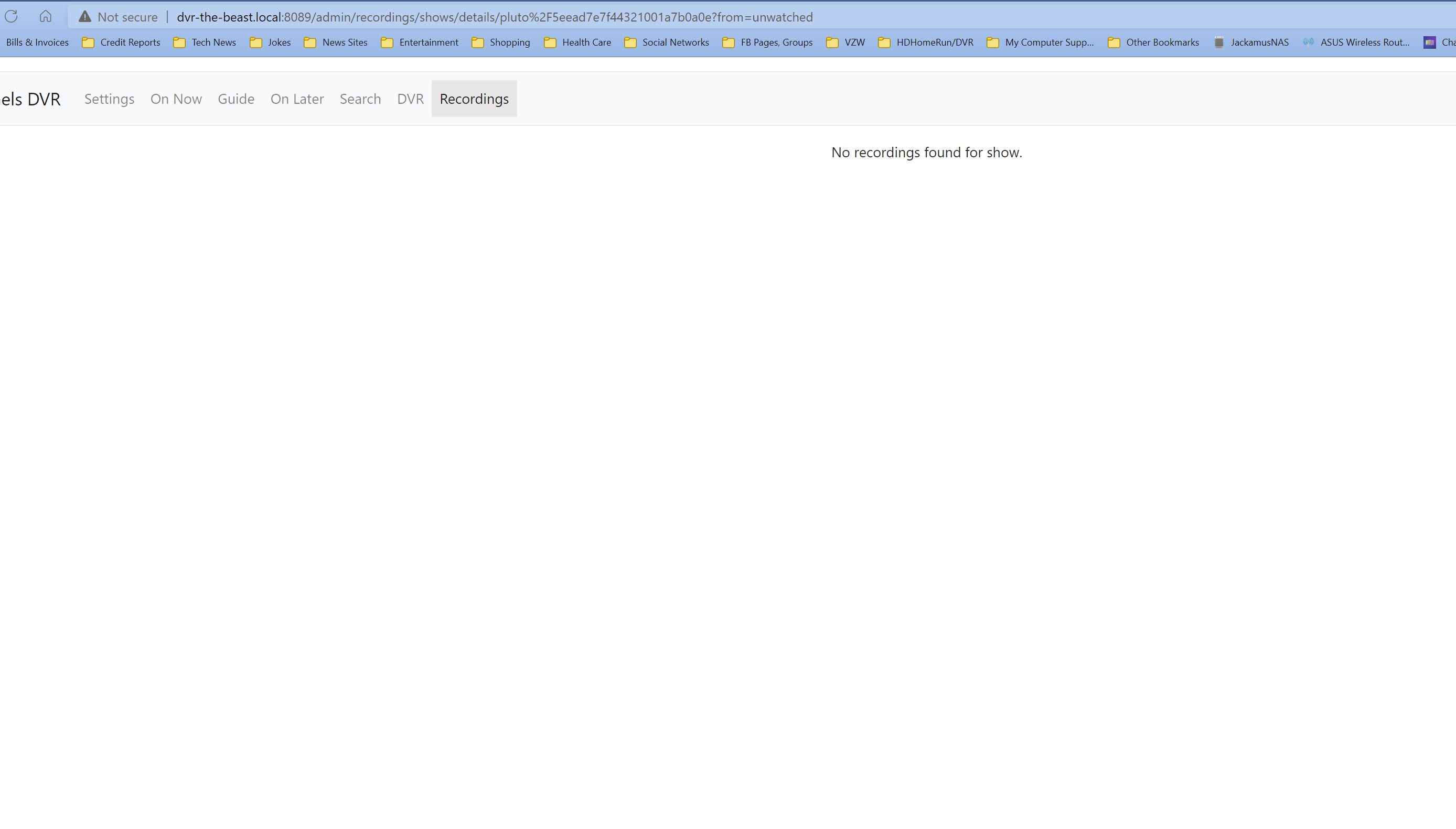Click the browser reload icon

[x=12, y=16]
